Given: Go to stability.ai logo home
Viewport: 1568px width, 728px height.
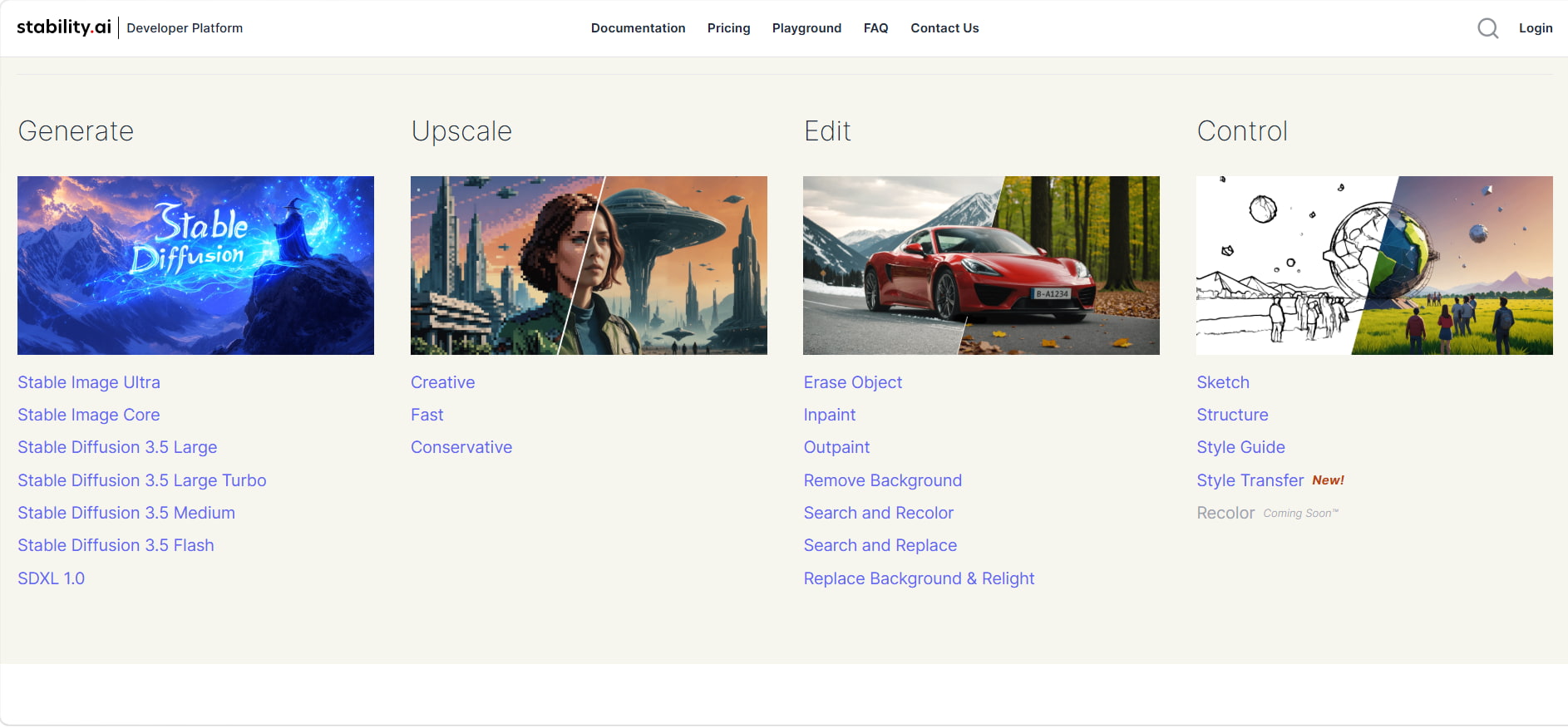Looking at the screenshot, I should pyautogui.click(x=64, y=27).
